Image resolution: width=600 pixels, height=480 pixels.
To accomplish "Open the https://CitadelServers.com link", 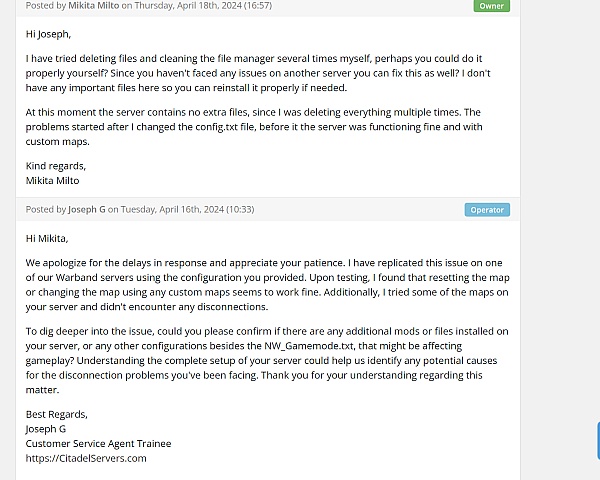I will click(x=86, y=458).
